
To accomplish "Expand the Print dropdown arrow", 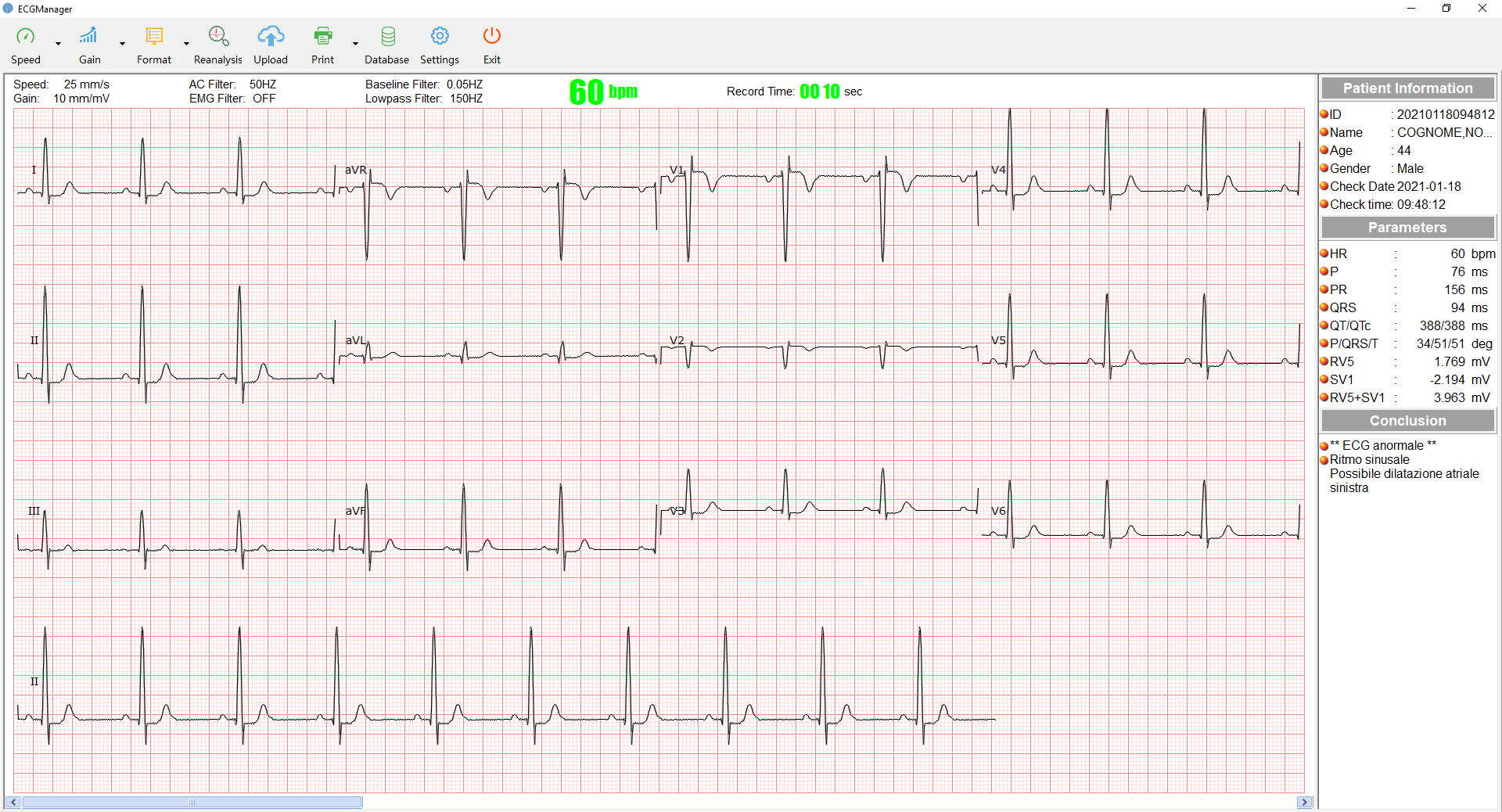I will 355,44.
